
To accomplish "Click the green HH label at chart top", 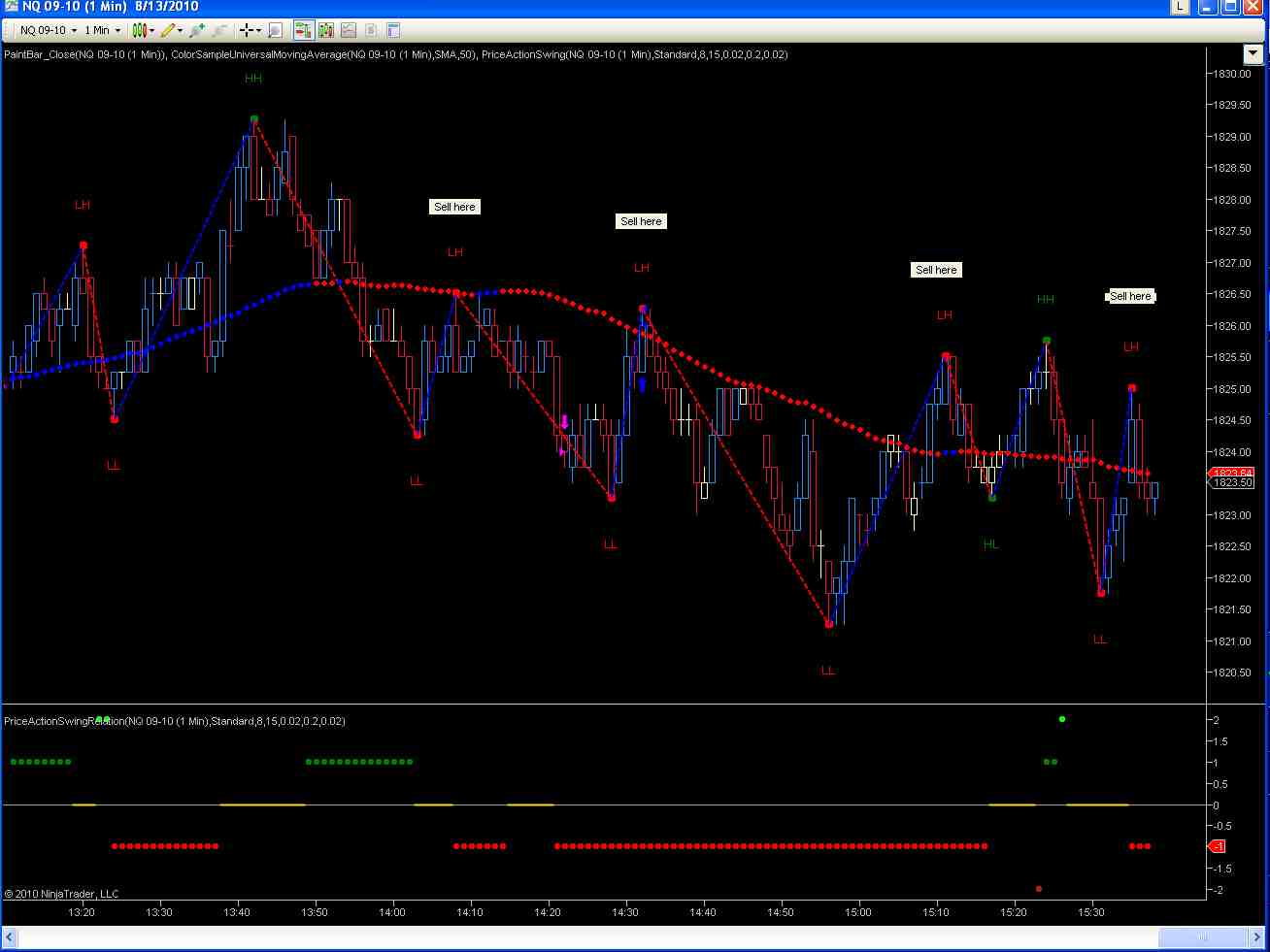I will [x=253, y=79].
